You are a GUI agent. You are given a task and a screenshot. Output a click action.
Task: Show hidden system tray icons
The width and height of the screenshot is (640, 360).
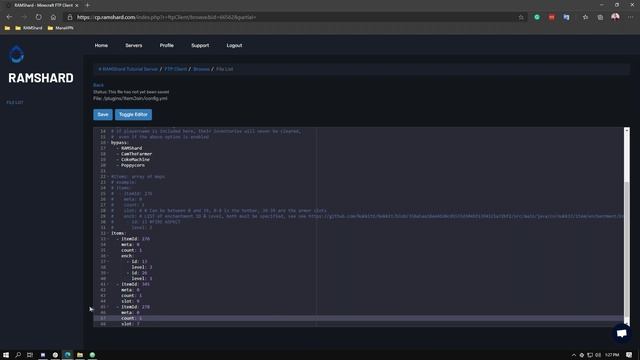573,355
